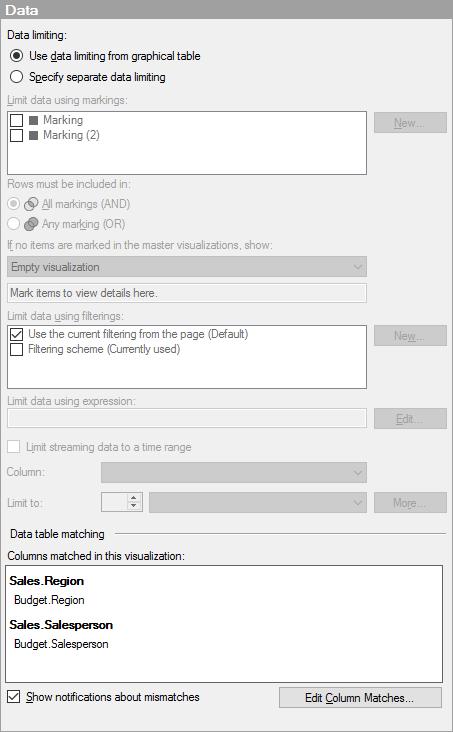Open the Column dropdown
Screen dimensions: 453x732
point(234,472)
